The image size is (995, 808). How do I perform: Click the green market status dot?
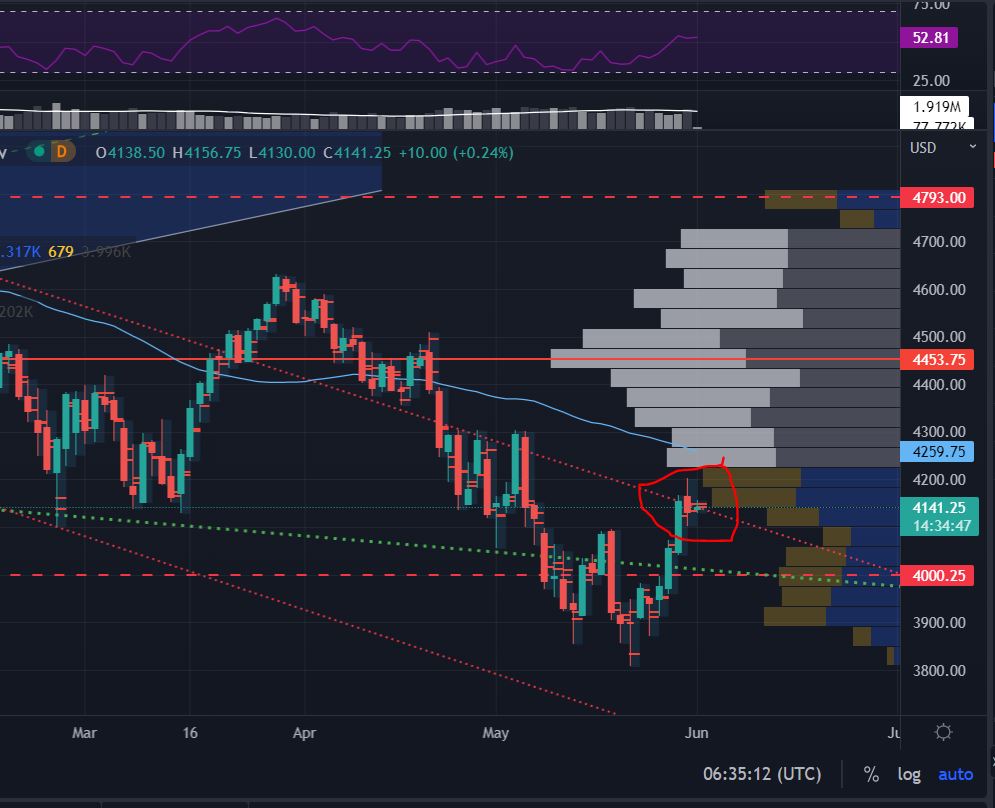click(x=39, y=152)
